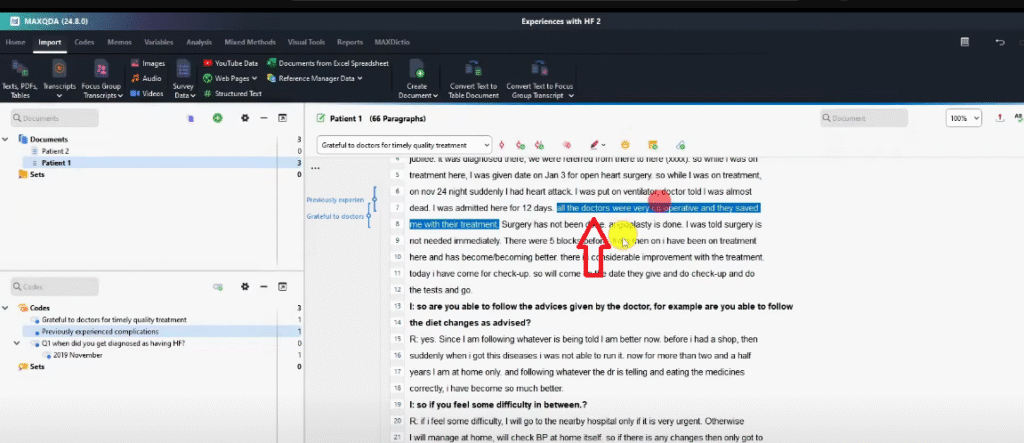Screen dimensions: 1024x443
Task: Click the link/paperclip icon
Action: point(680,144)
